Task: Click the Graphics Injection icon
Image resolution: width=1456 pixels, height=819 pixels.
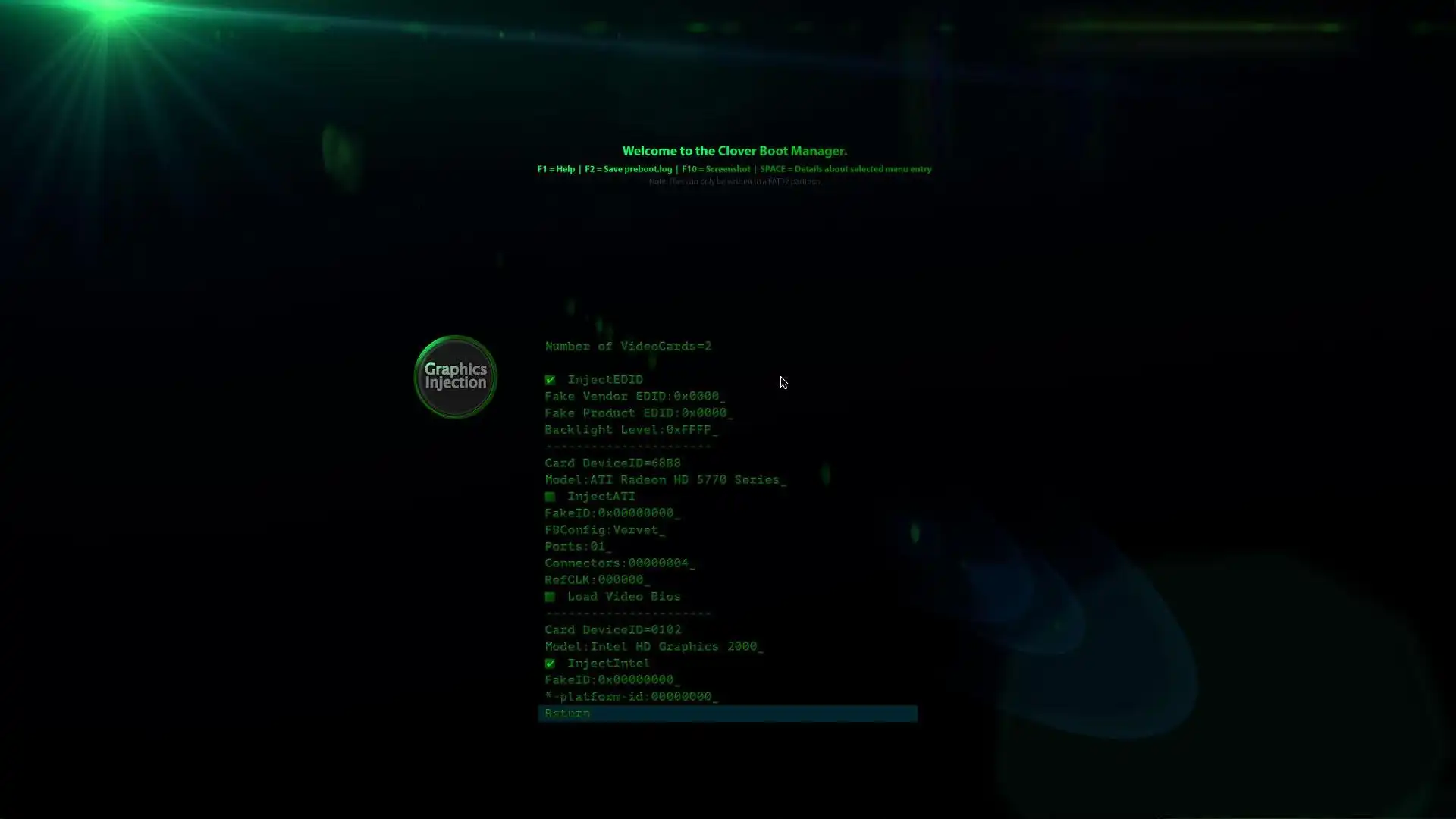Action: click(x=454, y=377)
